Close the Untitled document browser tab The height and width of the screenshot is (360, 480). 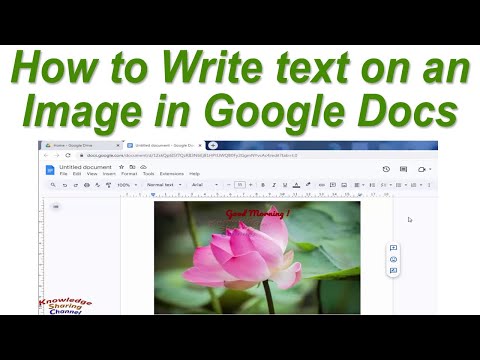[200, 146]
